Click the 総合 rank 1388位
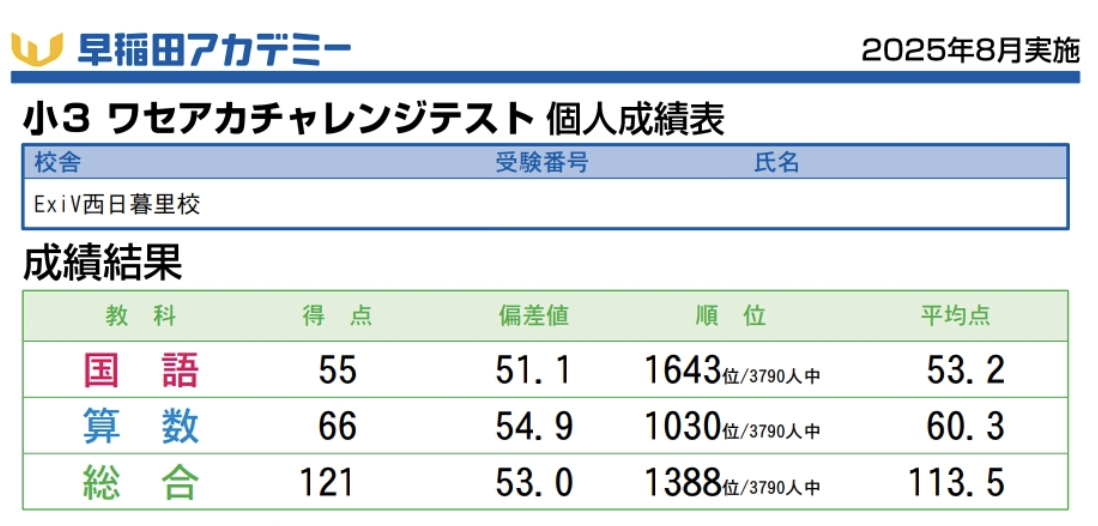This screenshot has height=526, width=1098. tap(691, 483)
